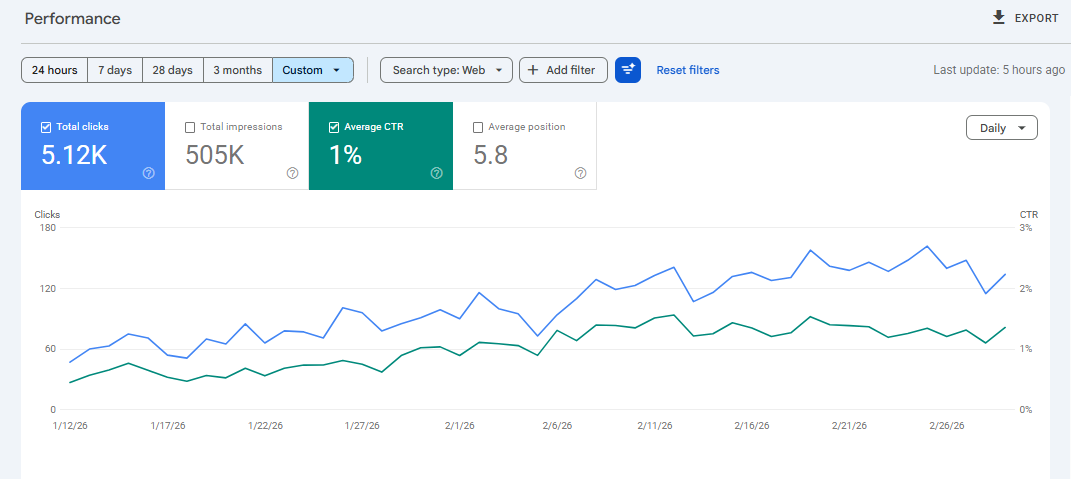Select the 3 months date tab
Screen dimensions: 1071x479
coord(238,70)
